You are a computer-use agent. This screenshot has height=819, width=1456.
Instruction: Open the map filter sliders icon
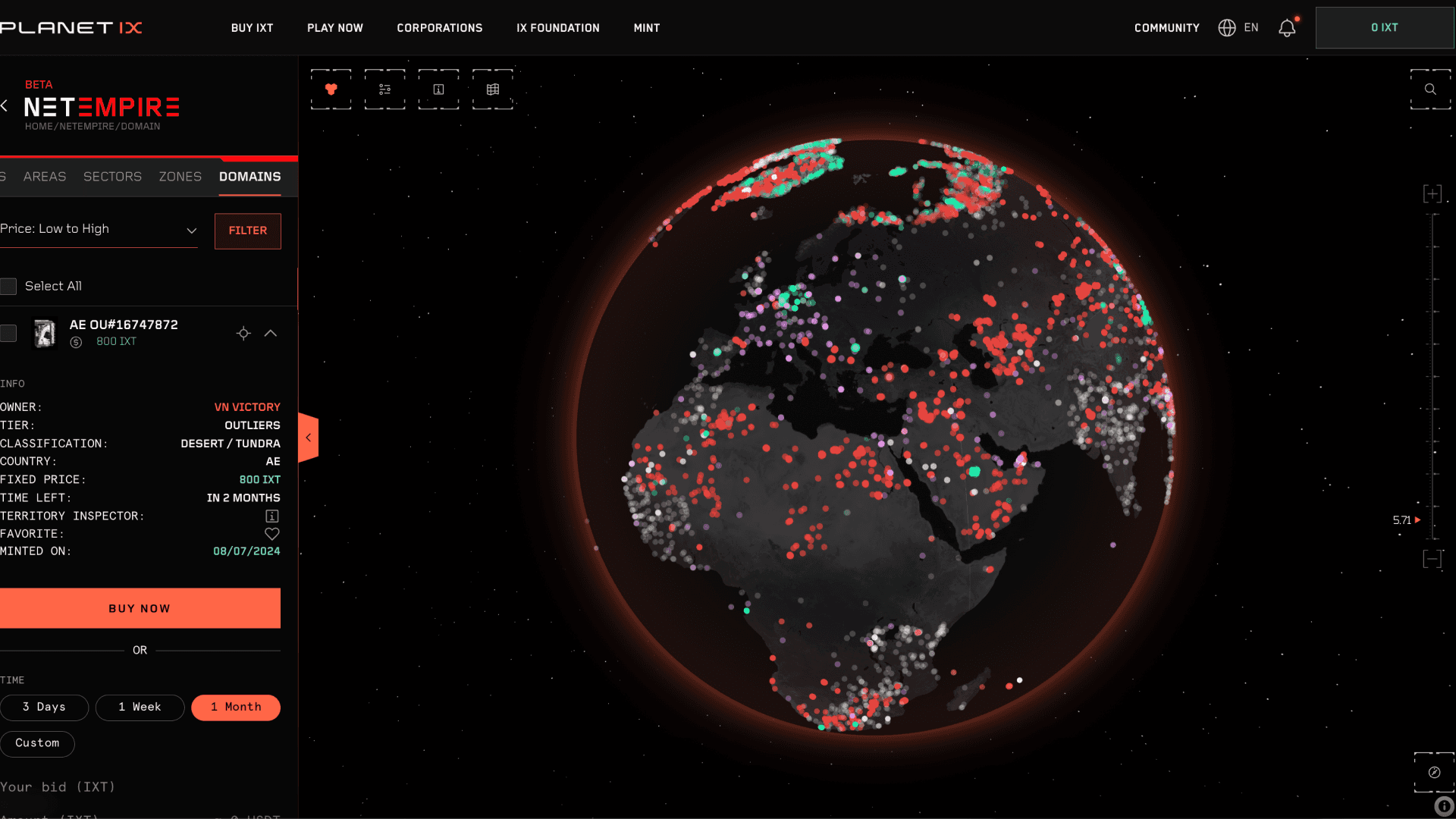pos(384,89)
